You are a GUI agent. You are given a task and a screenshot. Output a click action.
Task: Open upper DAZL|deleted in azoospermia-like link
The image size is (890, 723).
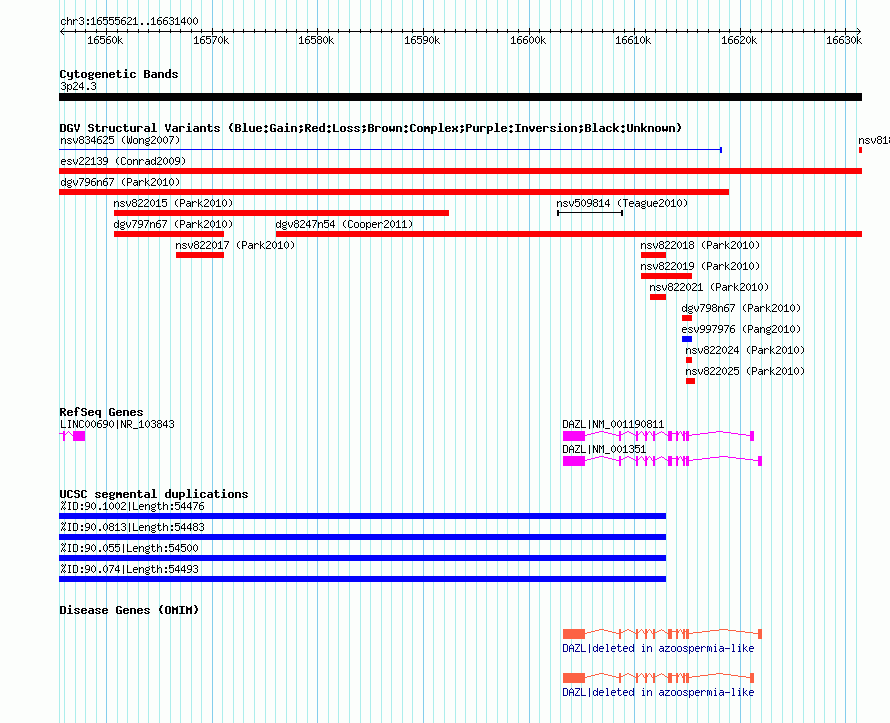click(x=658, y=648)
